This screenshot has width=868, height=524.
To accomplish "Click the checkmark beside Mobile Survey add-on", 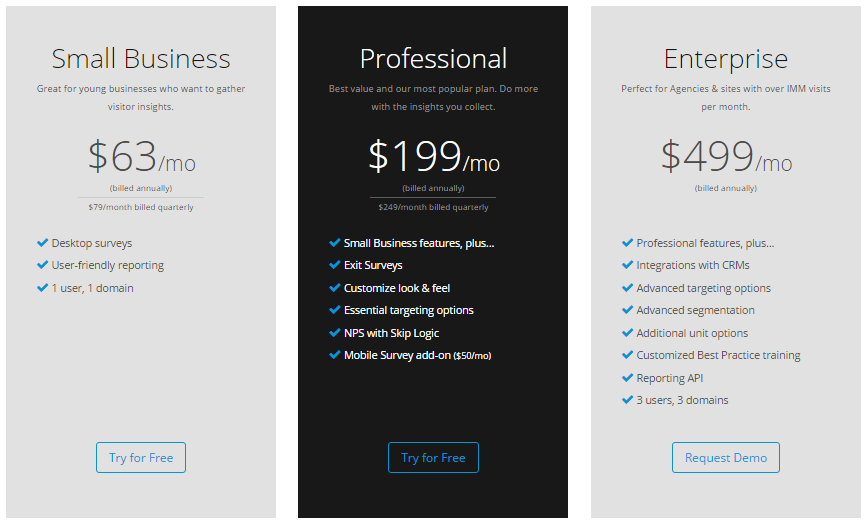I will pos(334,355).
